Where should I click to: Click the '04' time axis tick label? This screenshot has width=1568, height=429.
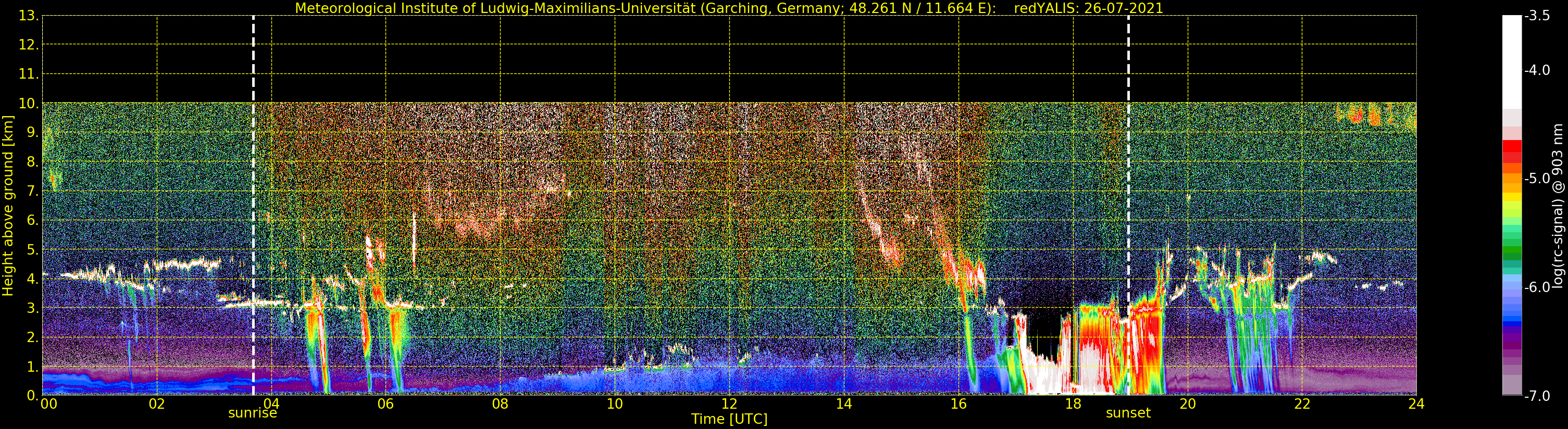[x=271, y=404]
